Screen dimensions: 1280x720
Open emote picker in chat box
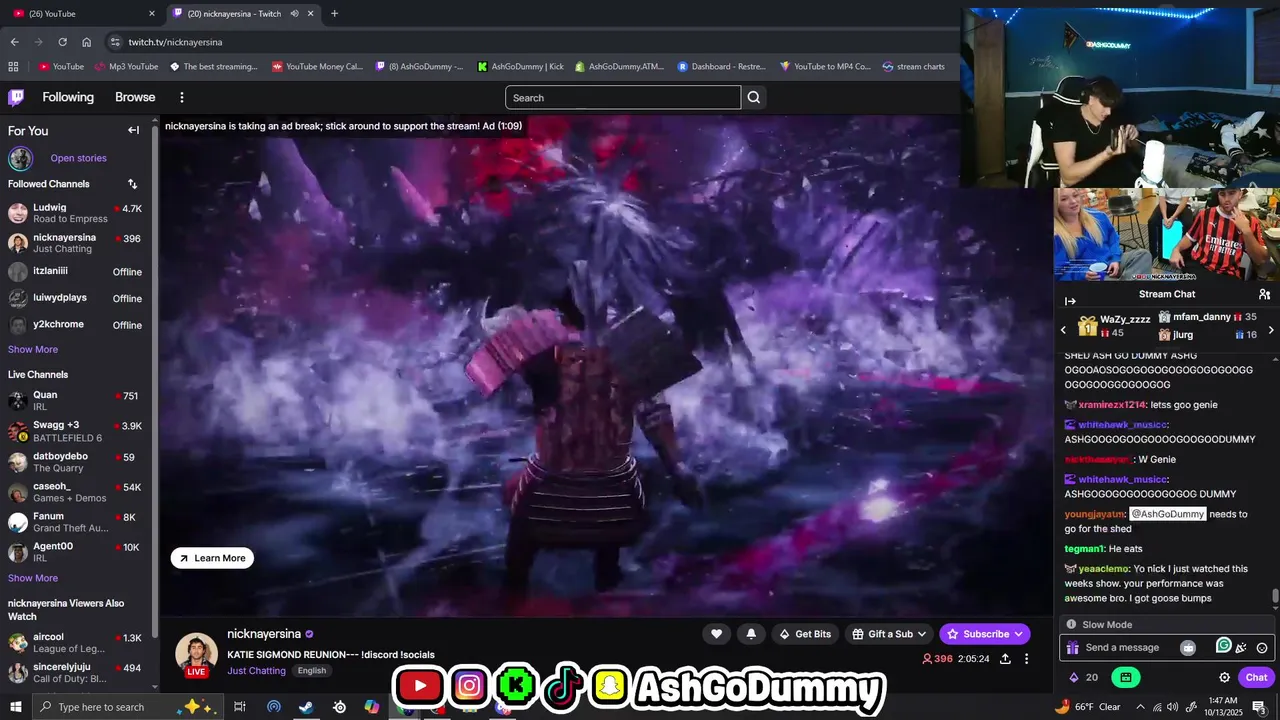point(1262,648)
